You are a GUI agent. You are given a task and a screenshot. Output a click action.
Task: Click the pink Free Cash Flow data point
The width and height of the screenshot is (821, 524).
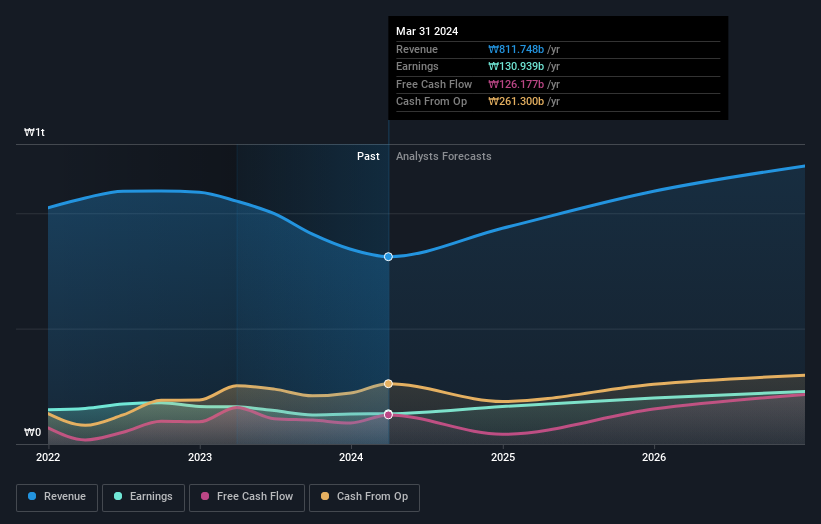[388, 415]
